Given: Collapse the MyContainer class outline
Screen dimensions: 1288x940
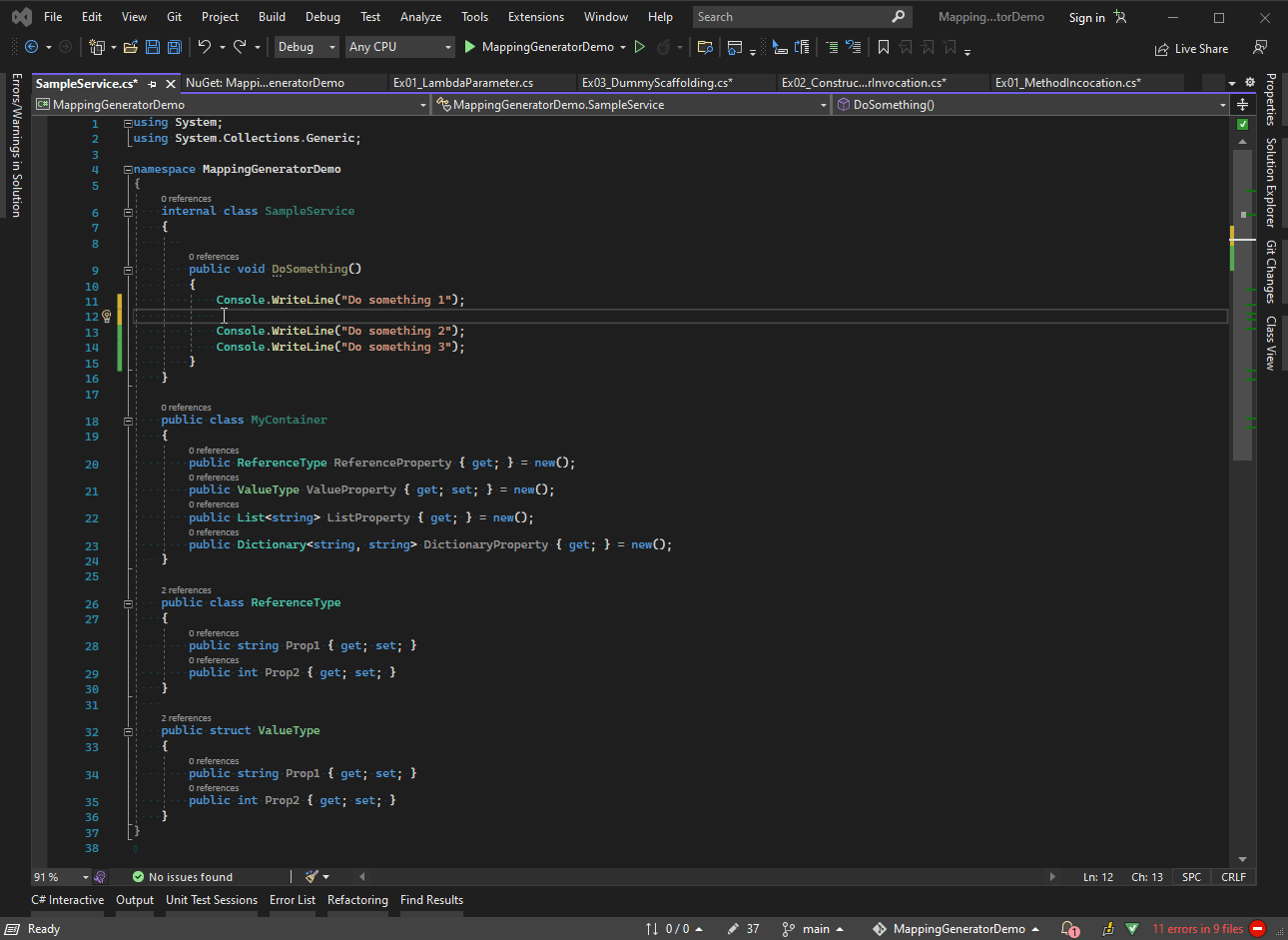Looking at the screenshot, I should 128,421.
